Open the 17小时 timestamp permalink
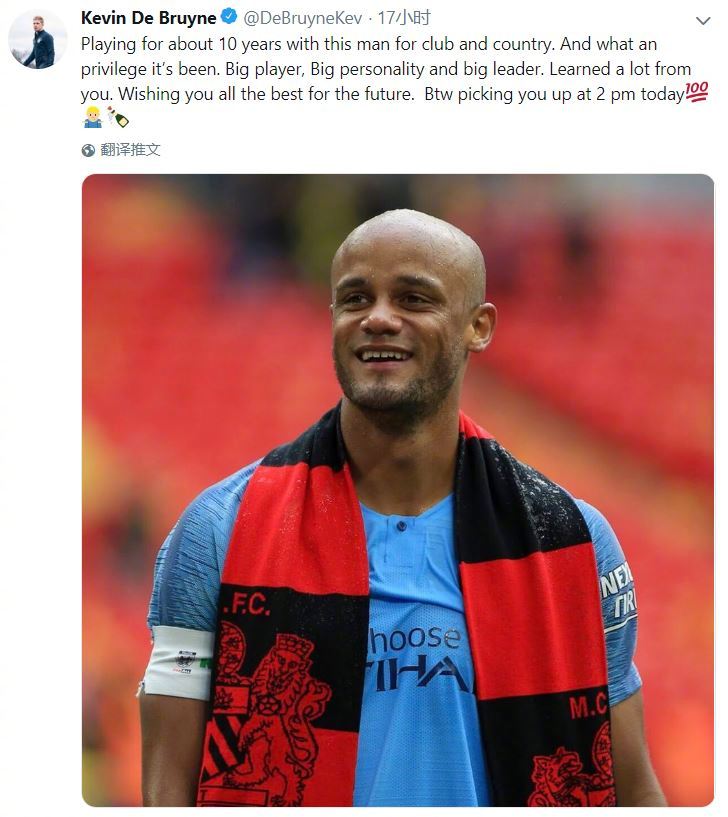Screen dimensions: 728x817 tap(404, 18)
